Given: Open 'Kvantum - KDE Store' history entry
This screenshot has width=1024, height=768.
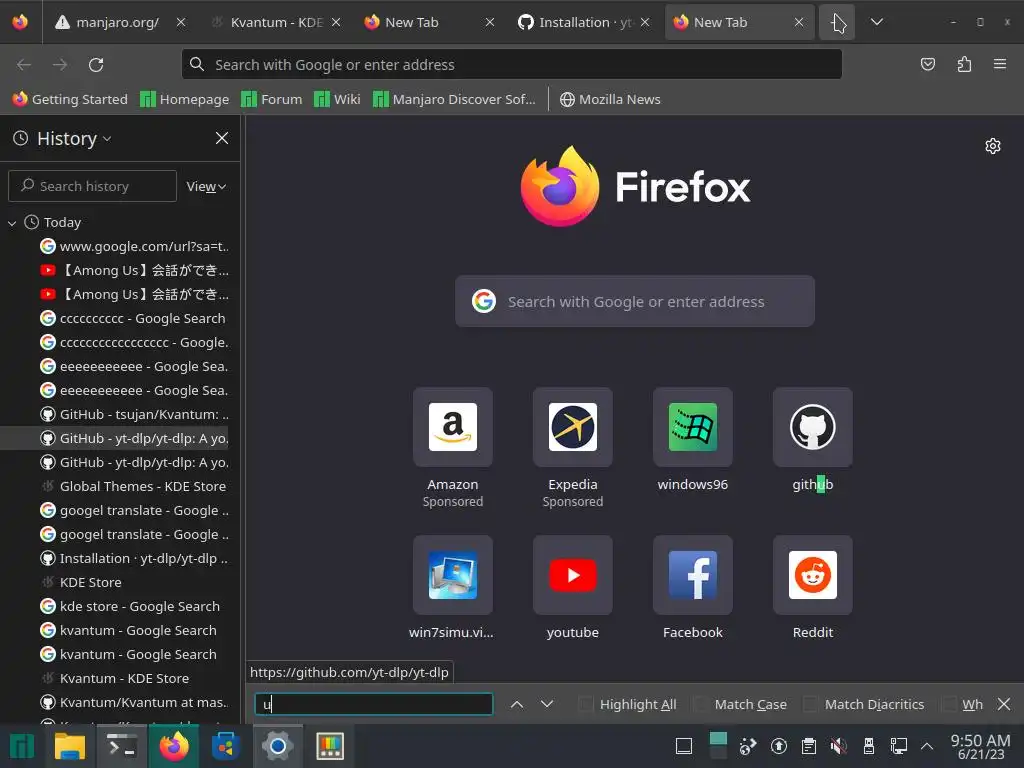Looking at the screenshot, I should tap(114, 679).
